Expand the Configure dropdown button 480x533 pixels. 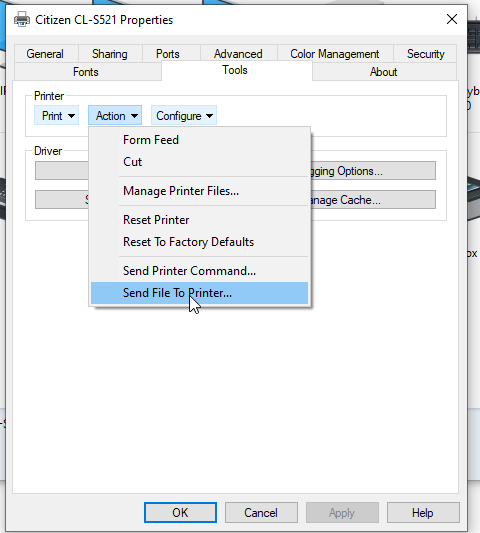184,116
